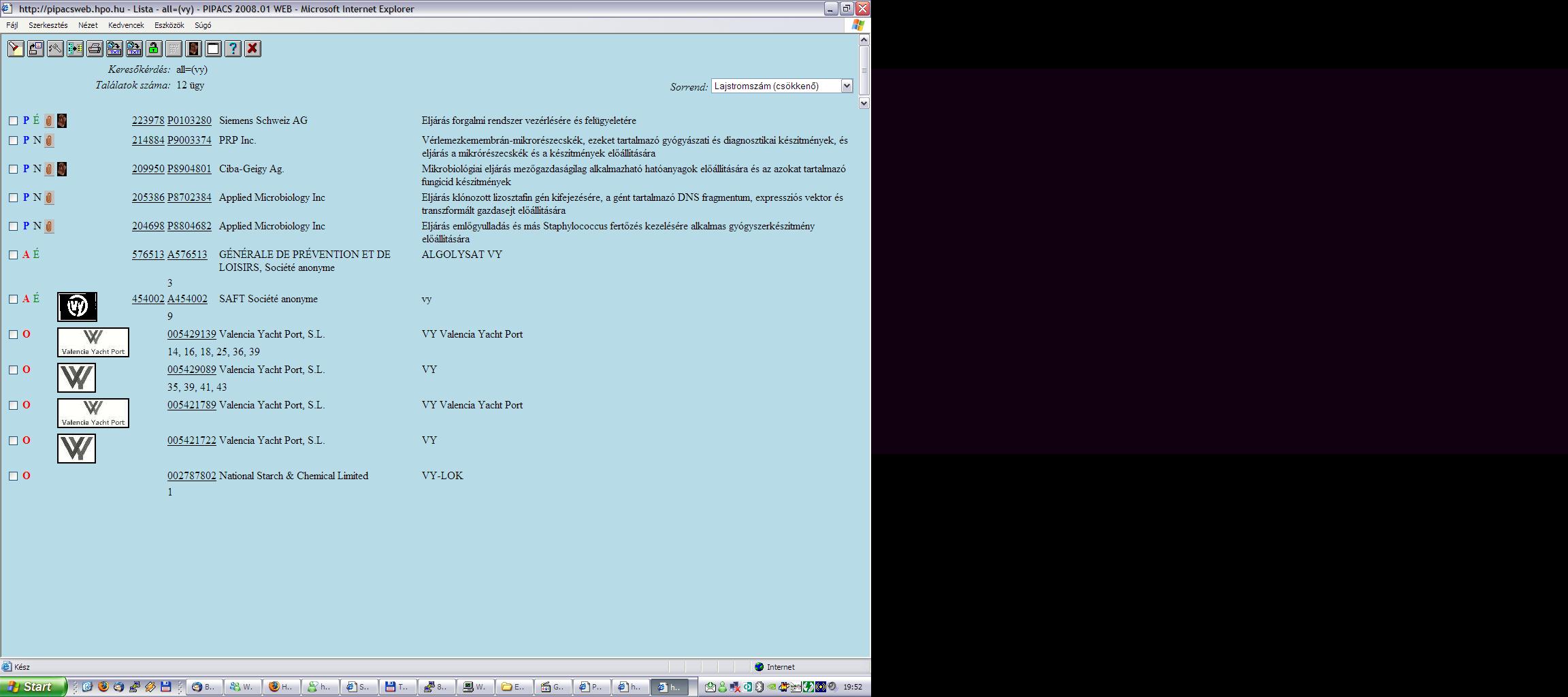This screenshot has width=1568, height=697.
Task: Click the red X toolbar icon
Action: click(x=252, y=48)
